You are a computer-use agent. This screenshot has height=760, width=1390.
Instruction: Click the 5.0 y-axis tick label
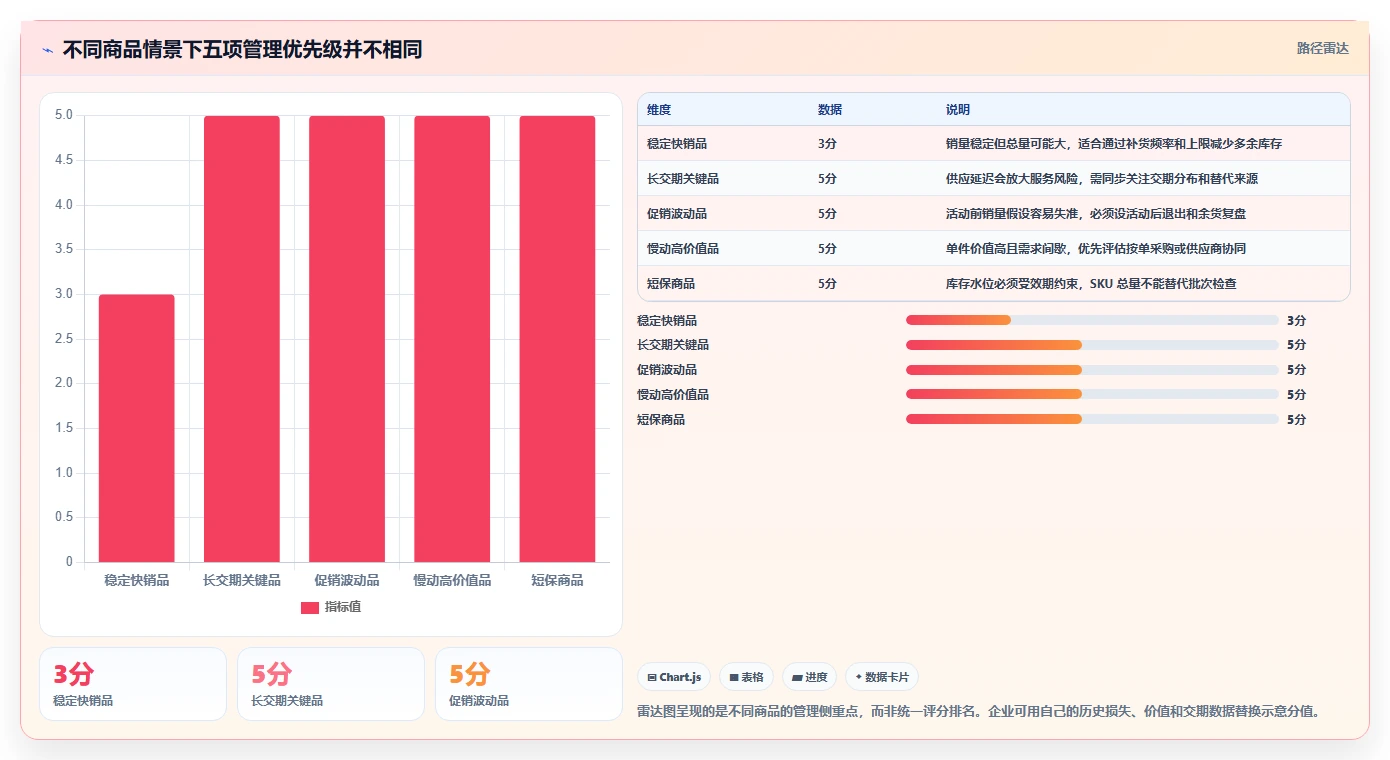pyautogui.click(x=64, y=115)
